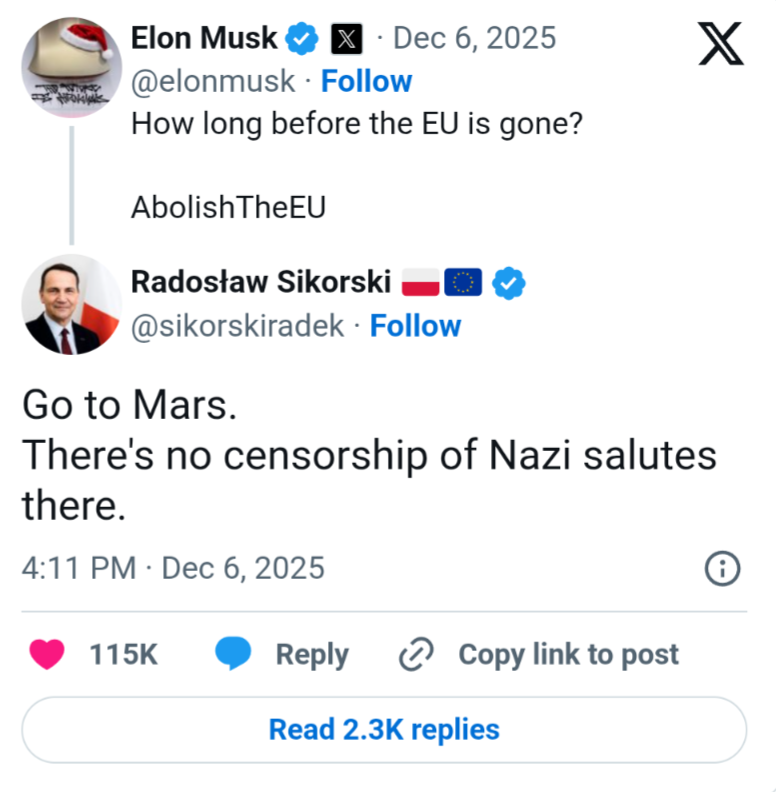Click the chain link copy icon
This screenshot has height=792, width=776.
414,654
